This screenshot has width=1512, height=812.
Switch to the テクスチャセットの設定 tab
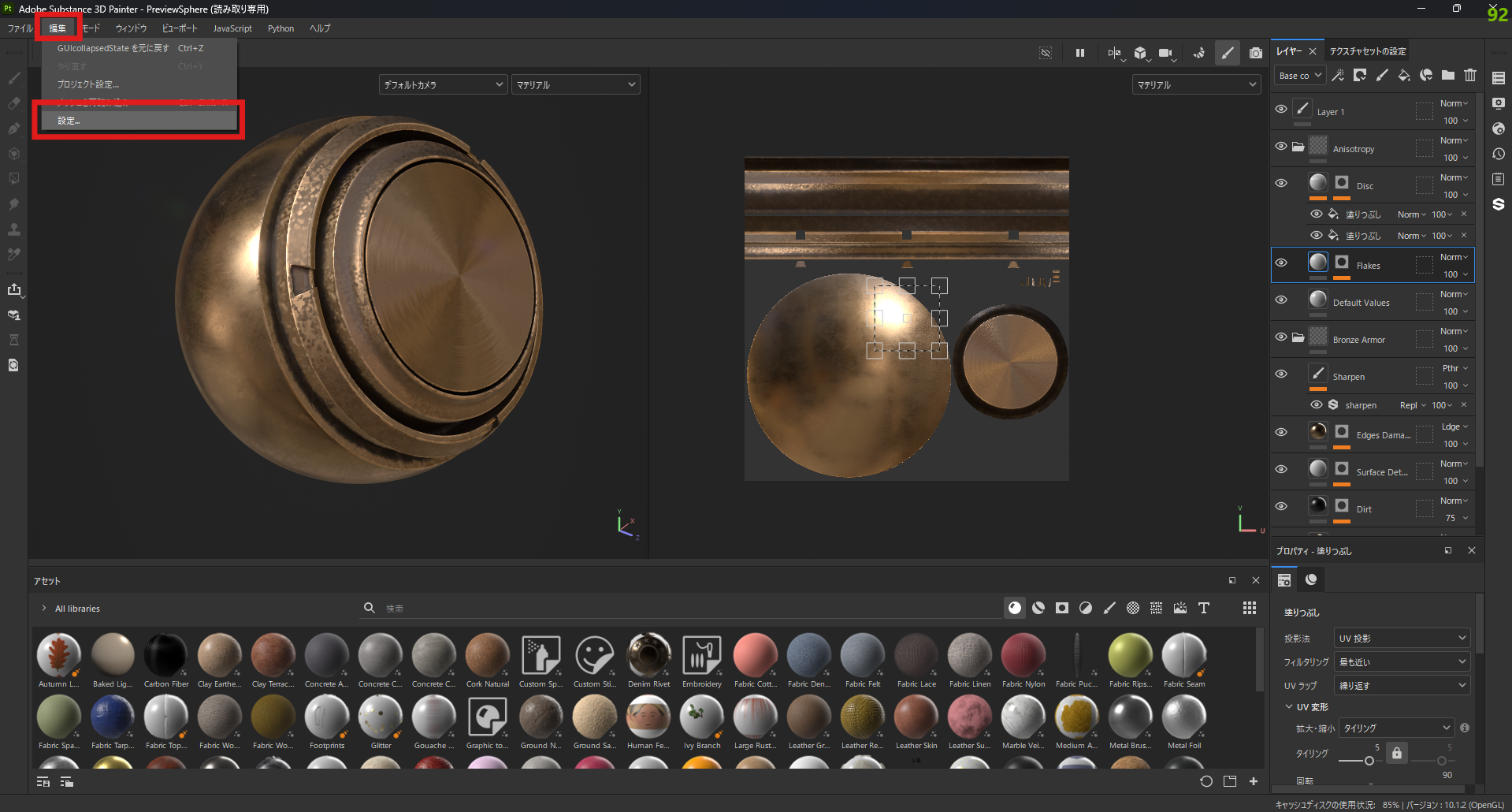(x=1367, y=50)
